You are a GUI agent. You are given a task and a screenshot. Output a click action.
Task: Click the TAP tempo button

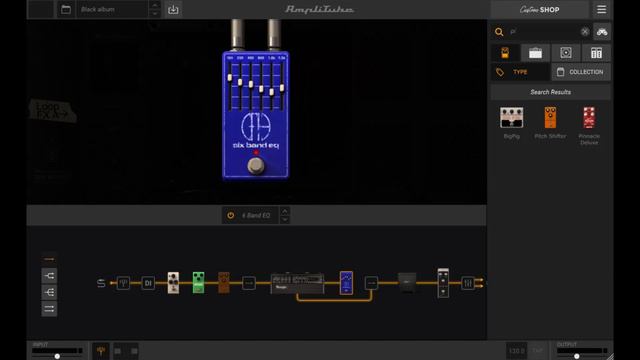538,351
